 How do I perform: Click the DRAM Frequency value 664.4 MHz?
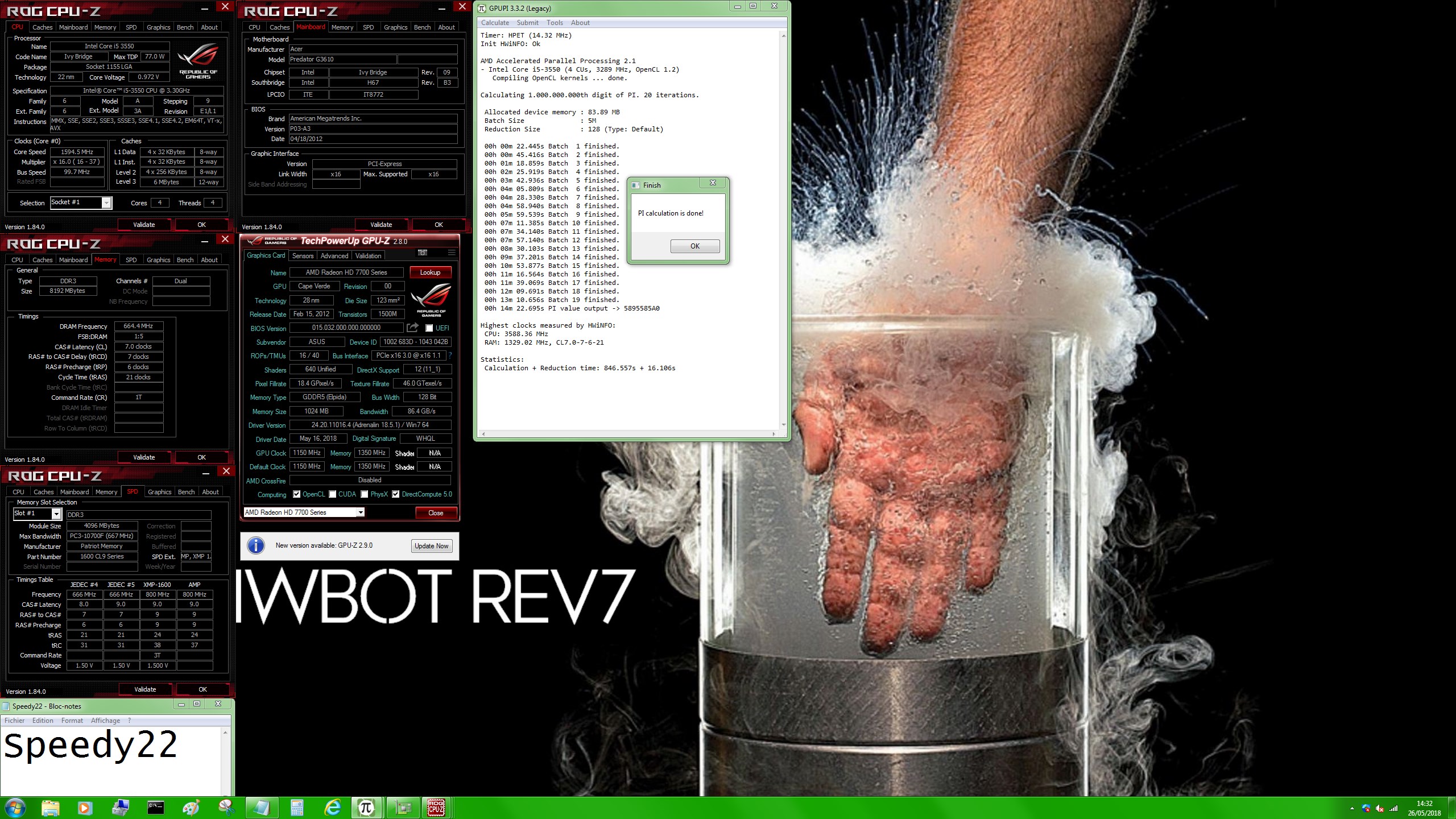(139, 326)
